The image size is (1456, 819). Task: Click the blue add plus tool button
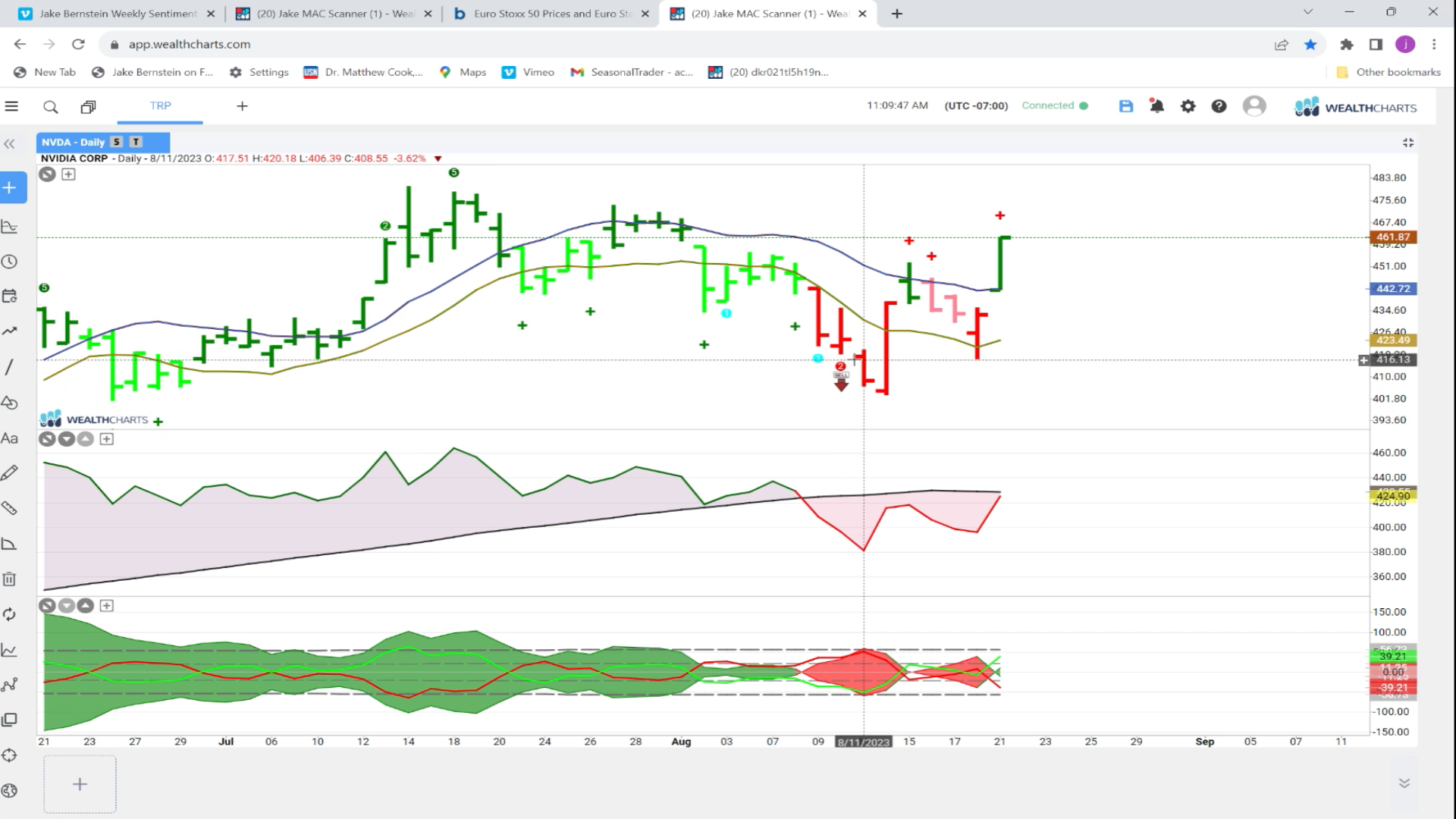pyautogui.click(x=11, y=187)
